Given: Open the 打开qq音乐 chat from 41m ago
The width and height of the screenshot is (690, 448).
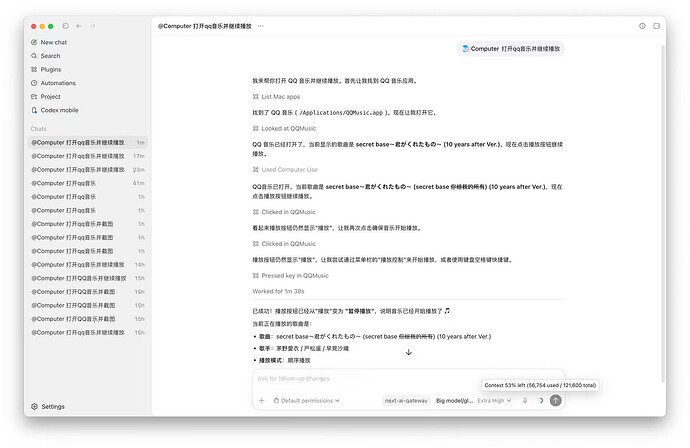Looking at the screenshot, I should coord(88,184).
